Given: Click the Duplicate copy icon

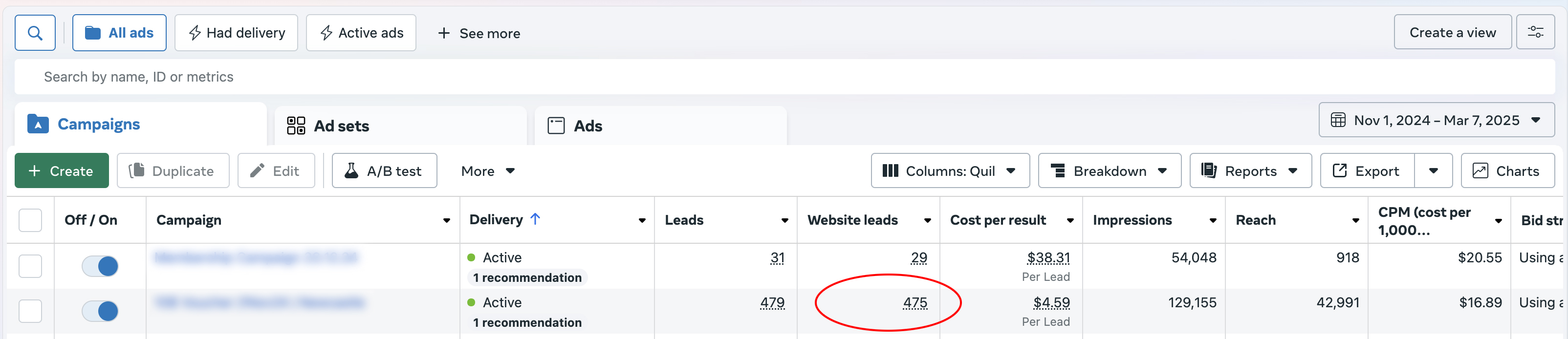Looking at the screenshot, I should point(137,170).
